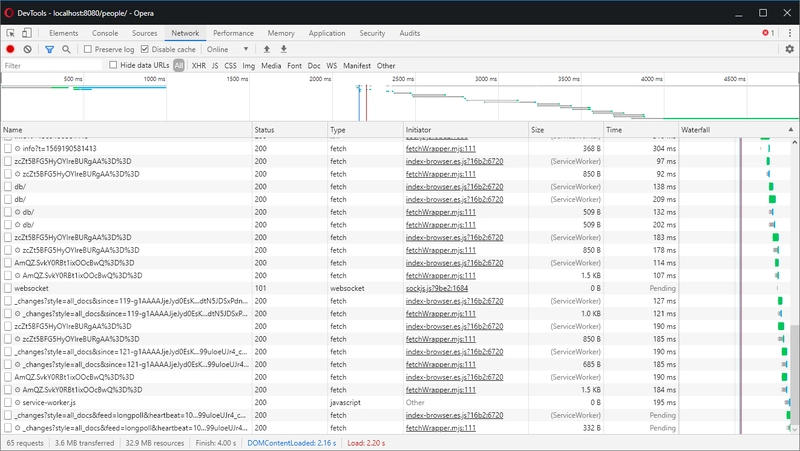Viewport: 800px width, 451px height.
Task: Open network search magnifier
Action: click(66, 49)
